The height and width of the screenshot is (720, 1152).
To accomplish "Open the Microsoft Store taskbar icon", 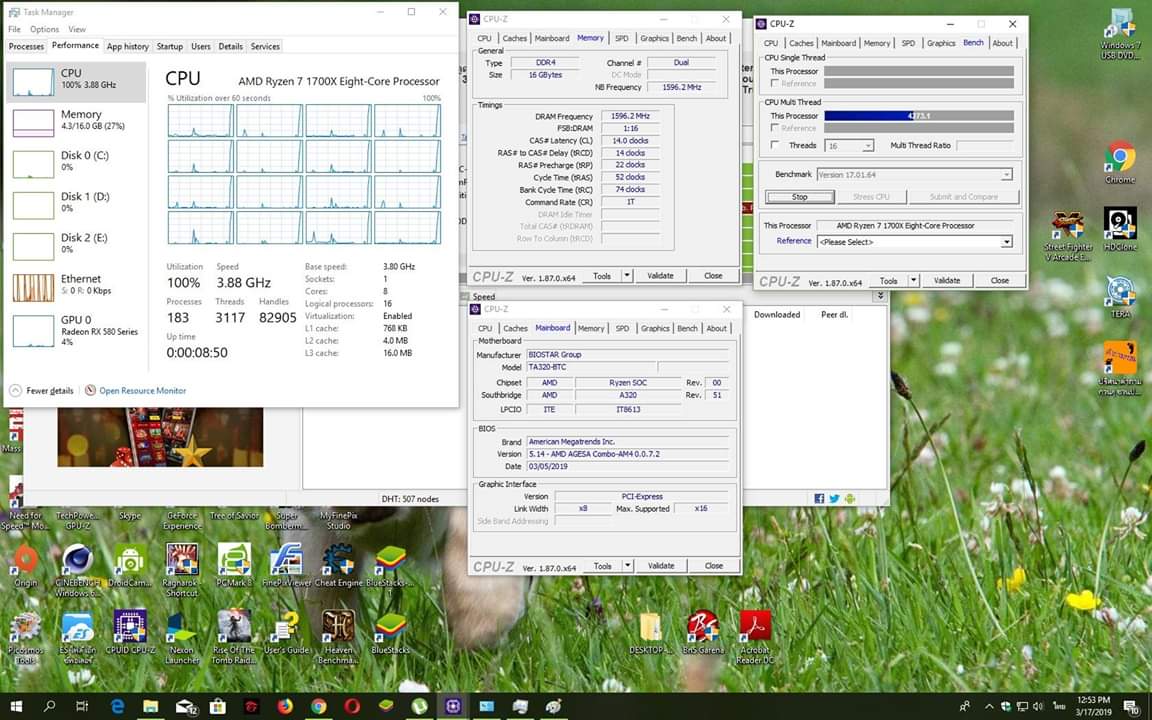I will point(217,706).
